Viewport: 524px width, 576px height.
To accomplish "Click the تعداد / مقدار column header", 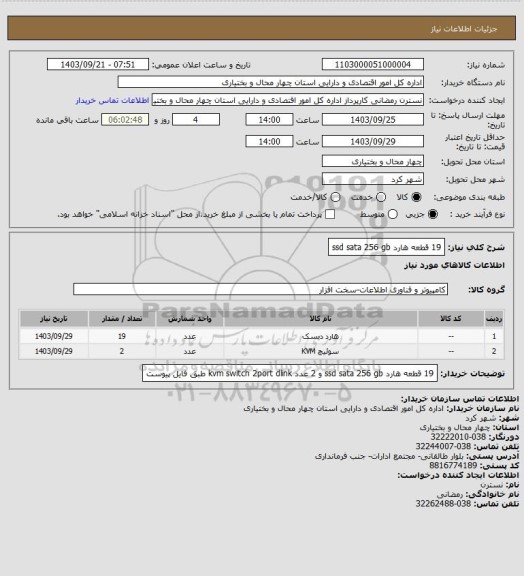I will click(122, 318).
